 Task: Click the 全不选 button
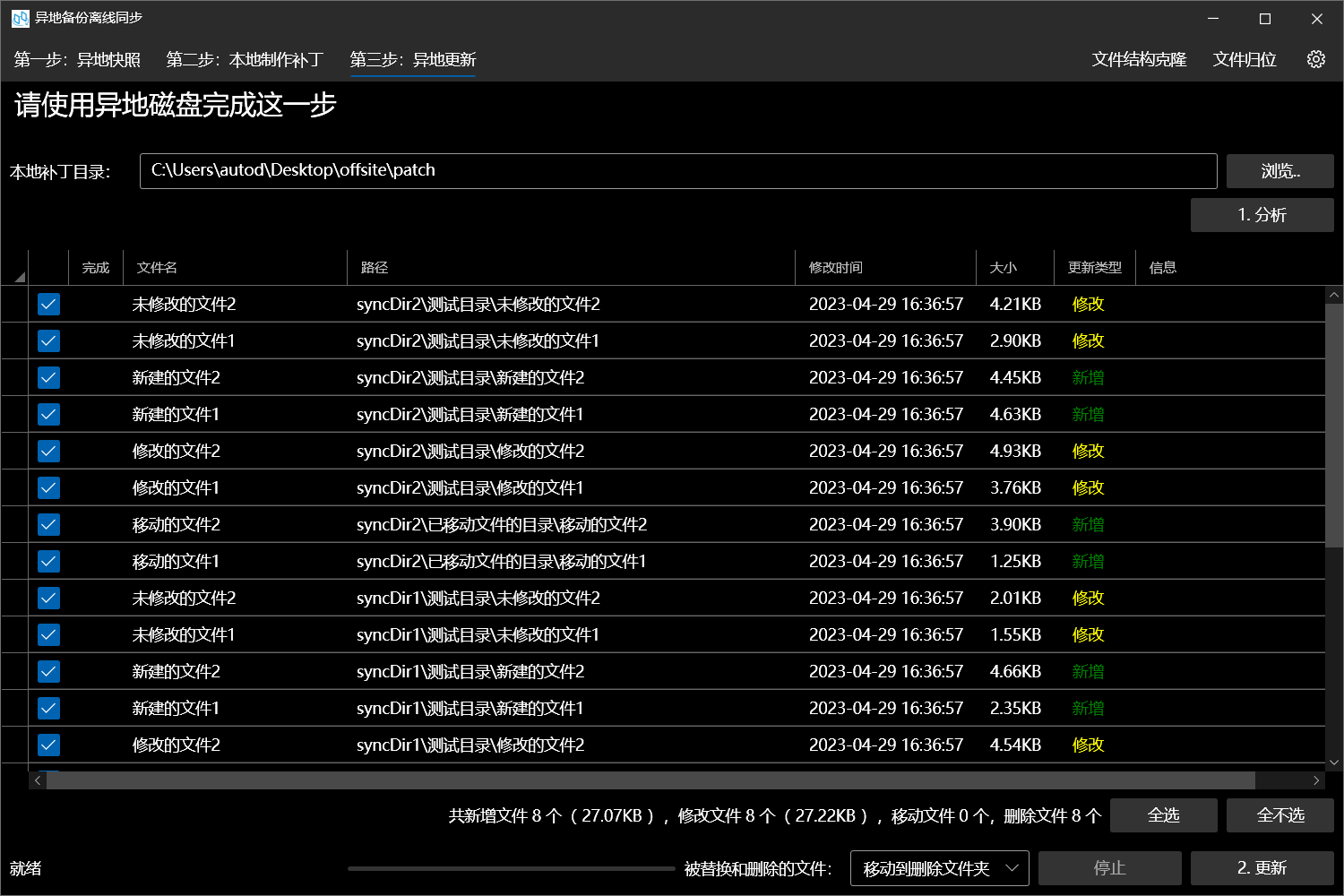(x=1280, y=815)
